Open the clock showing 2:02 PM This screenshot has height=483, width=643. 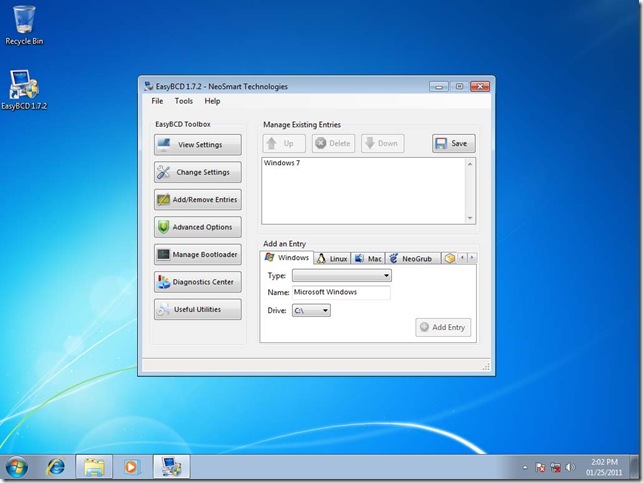tap(604, 467)
